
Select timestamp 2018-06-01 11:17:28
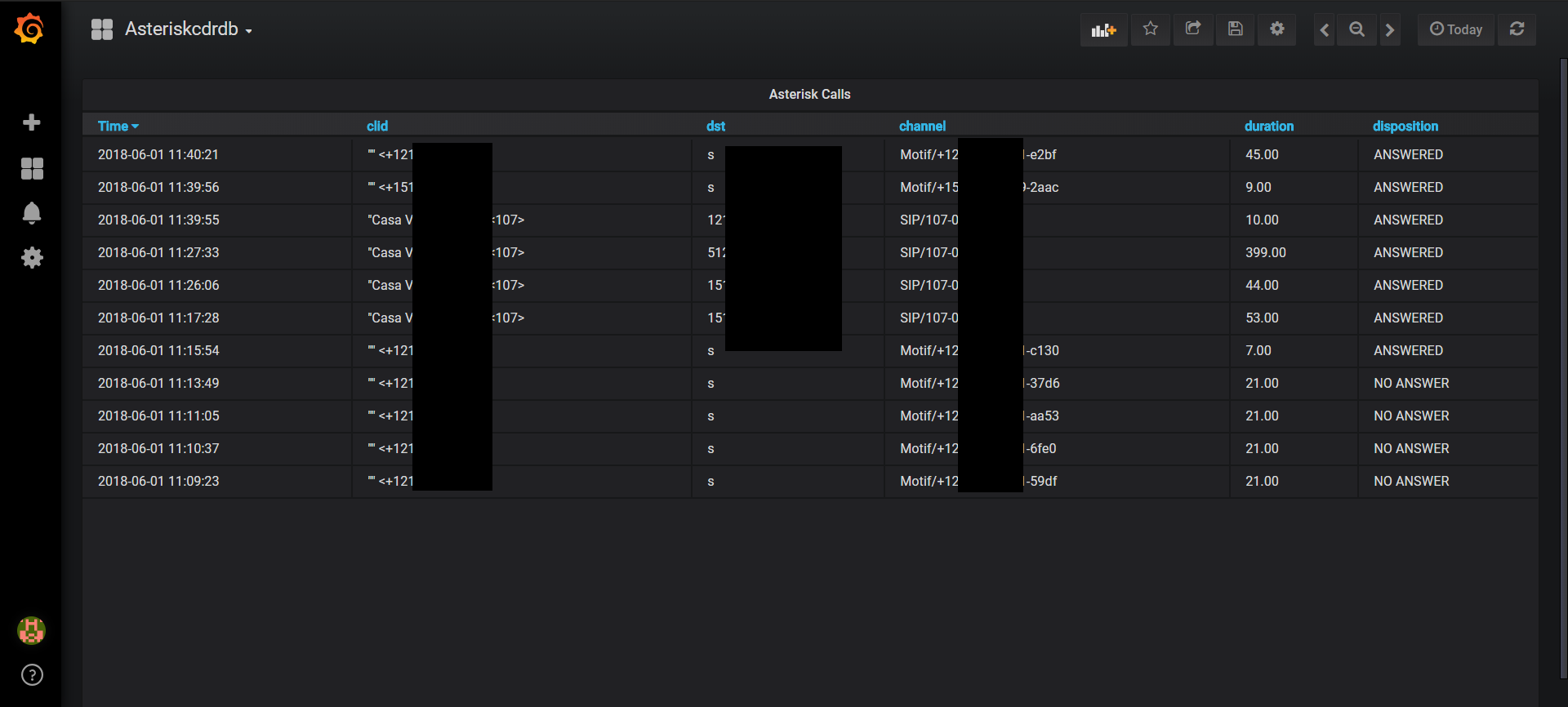pyautogui.click(x=158, y=318)
